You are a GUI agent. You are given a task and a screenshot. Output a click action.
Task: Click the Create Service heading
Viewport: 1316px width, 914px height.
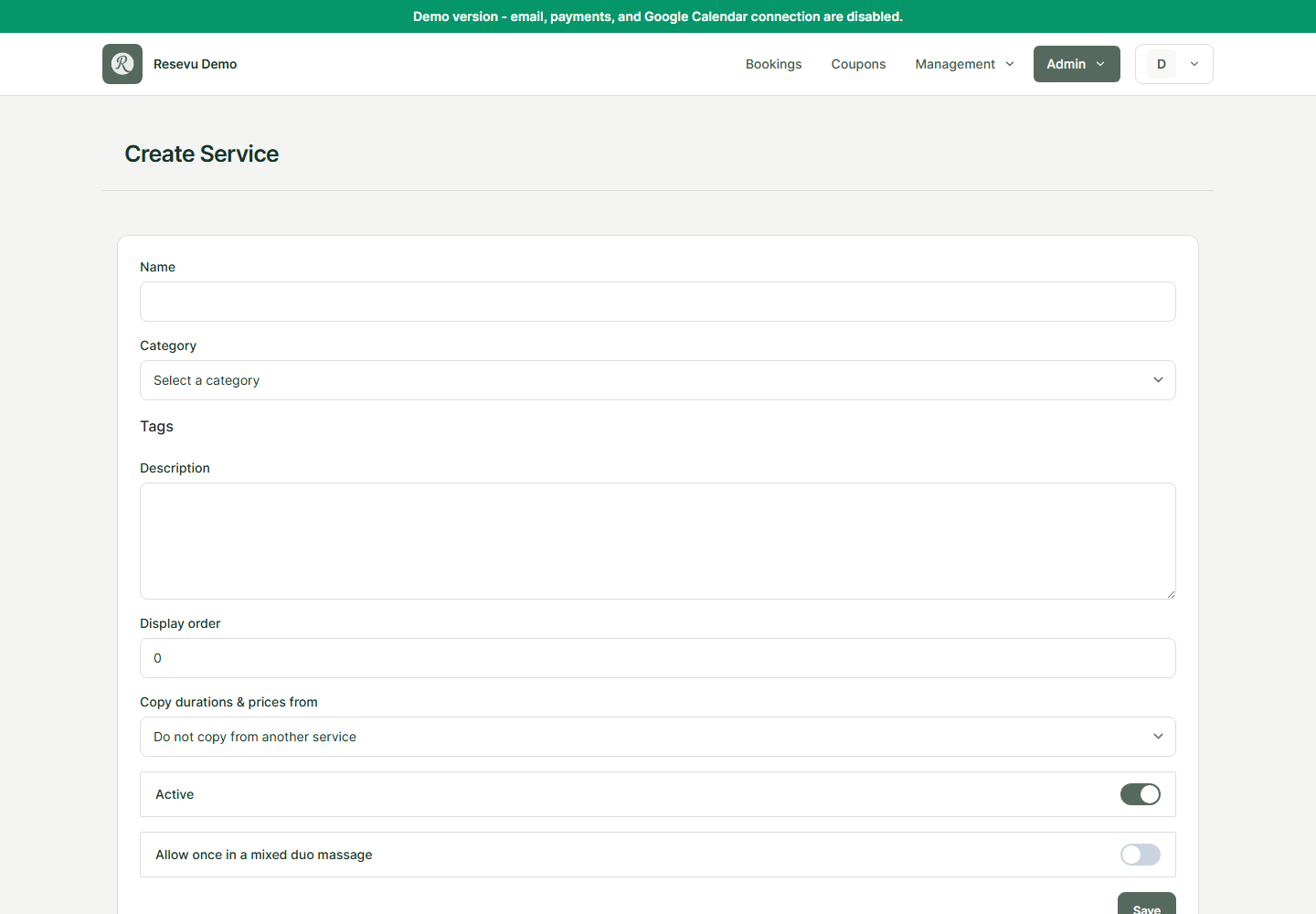click(x=202, y=154)
